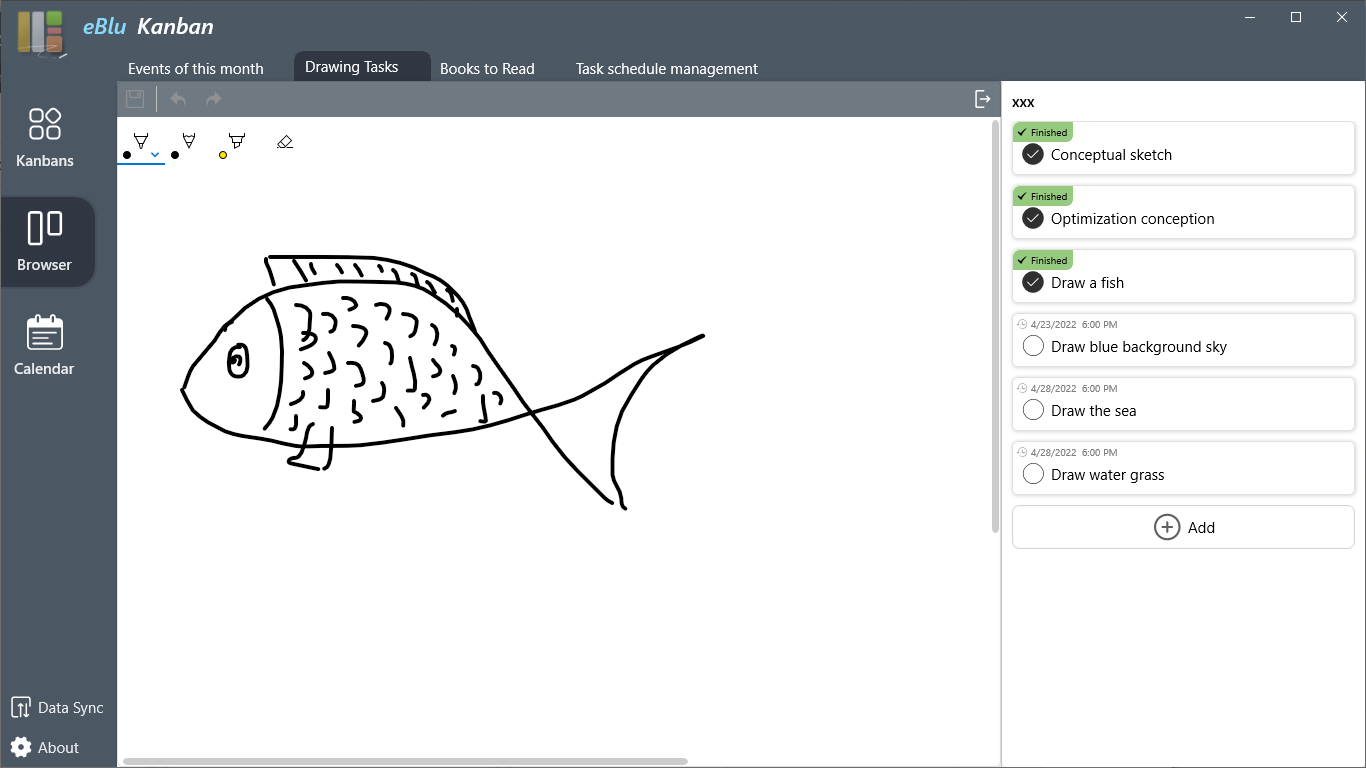Click the exit drawing icon

[982, 98]
